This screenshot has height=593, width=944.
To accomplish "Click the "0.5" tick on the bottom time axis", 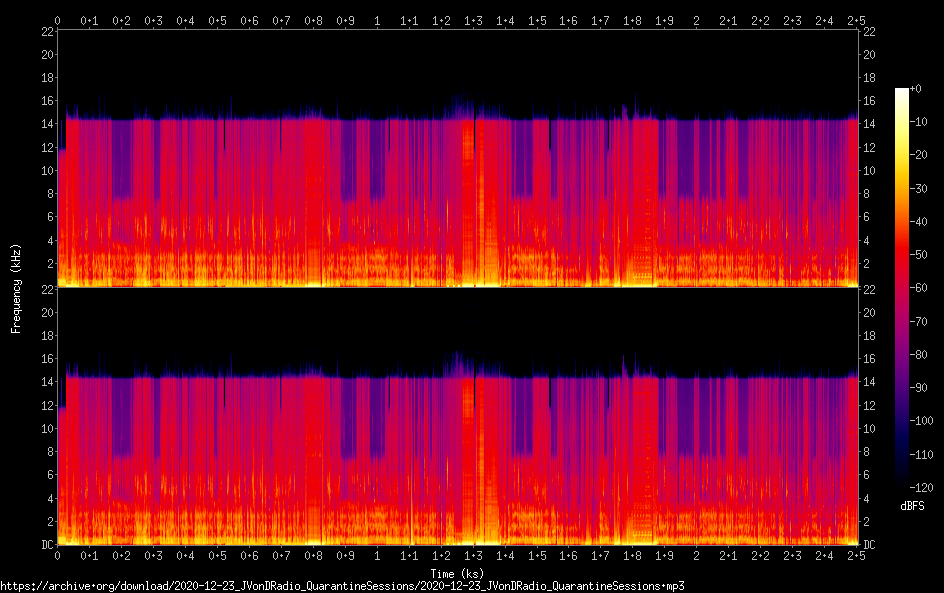I will 217,556.
